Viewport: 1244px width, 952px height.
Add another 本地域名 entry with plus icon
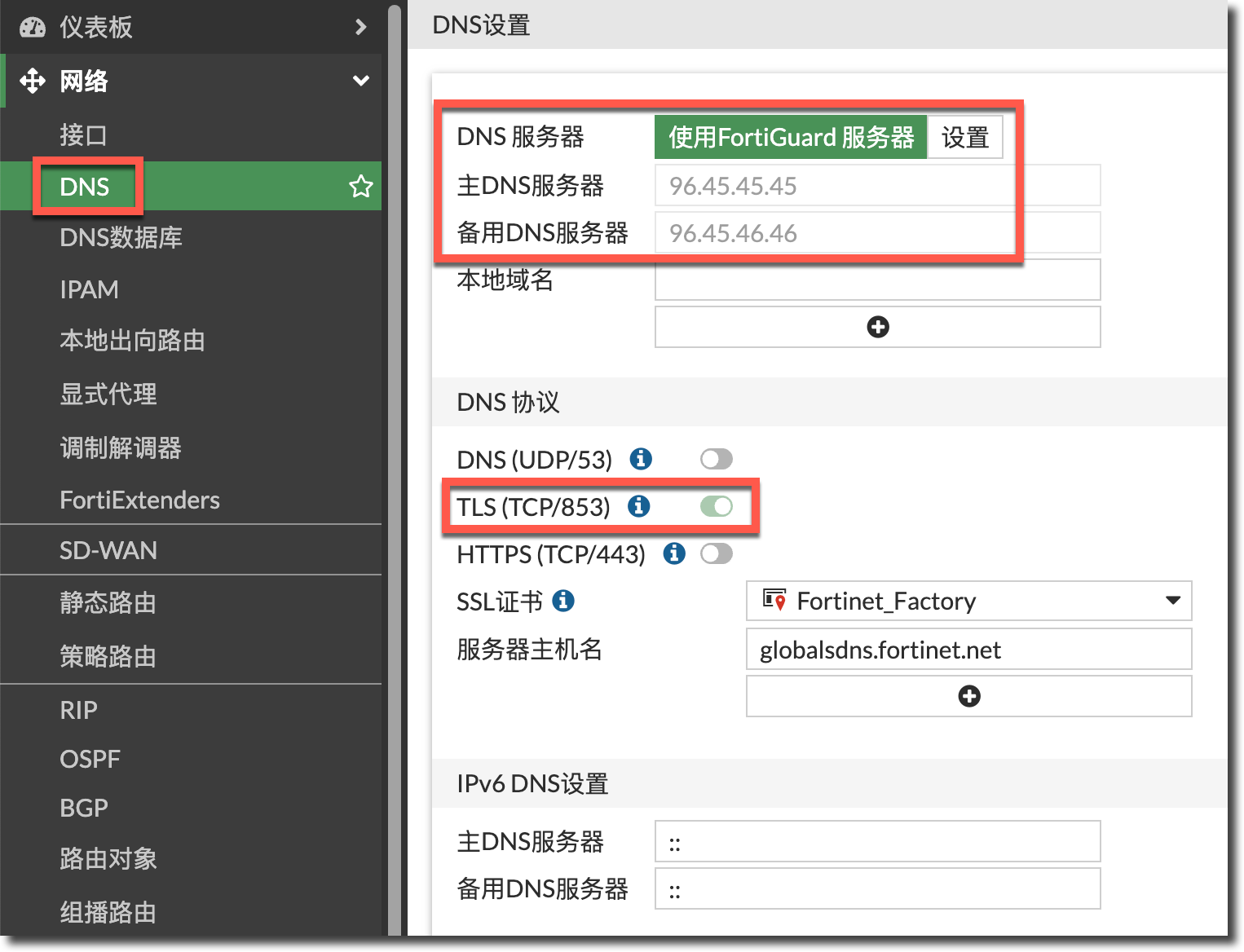pyautogui.click(x=878, y=327)
